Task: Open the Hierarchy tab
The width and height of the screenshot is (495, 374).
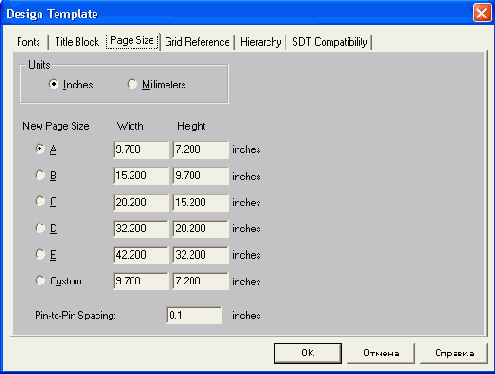Action: coord(260,42)
